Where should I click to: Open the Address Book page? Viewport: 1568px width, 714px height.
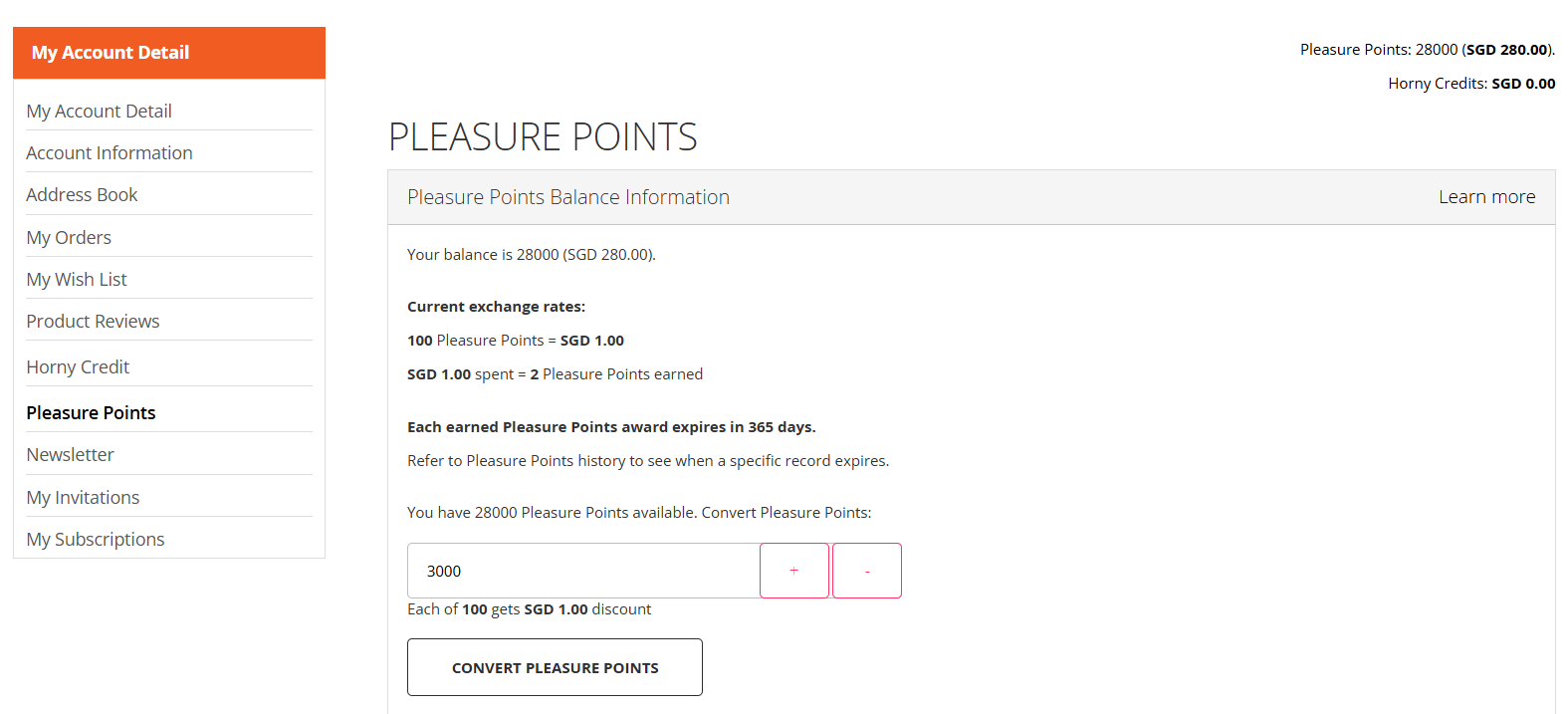point(82,195)
